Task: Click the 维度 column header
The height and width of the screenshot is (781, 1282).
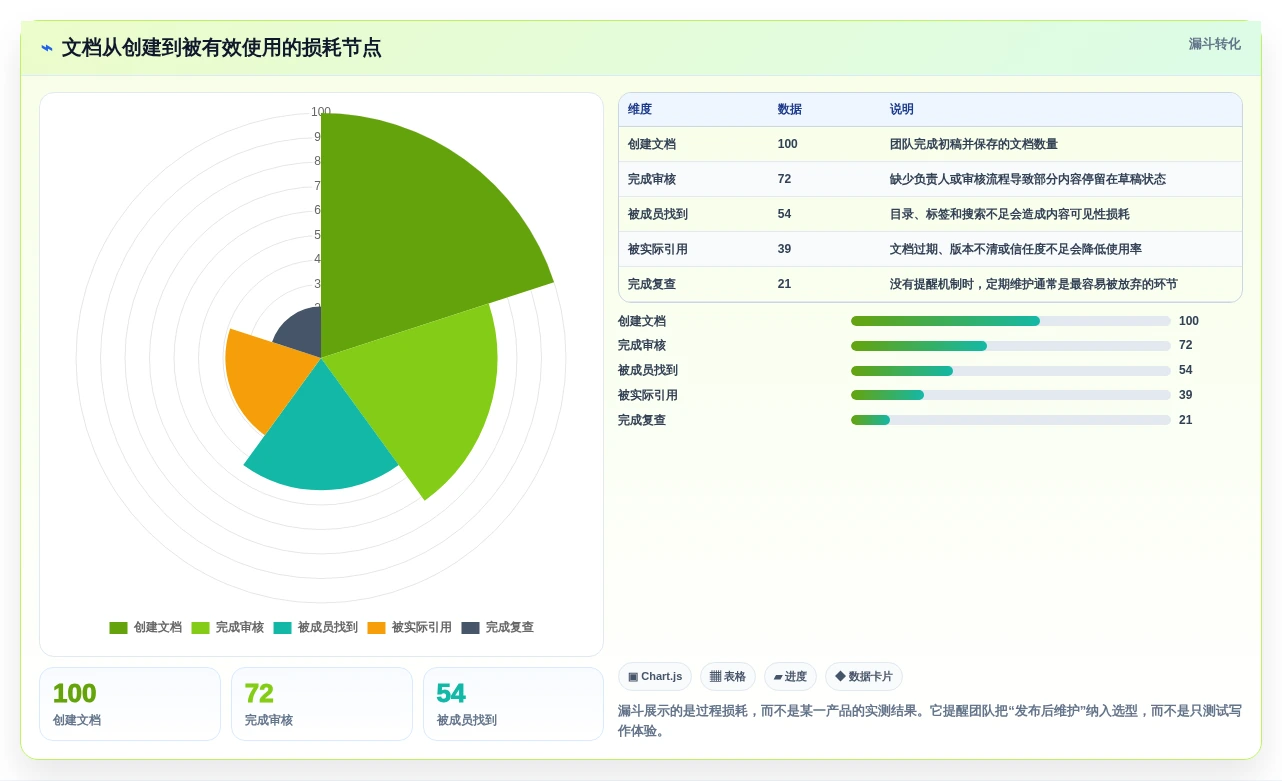Action: click(640, 110)
